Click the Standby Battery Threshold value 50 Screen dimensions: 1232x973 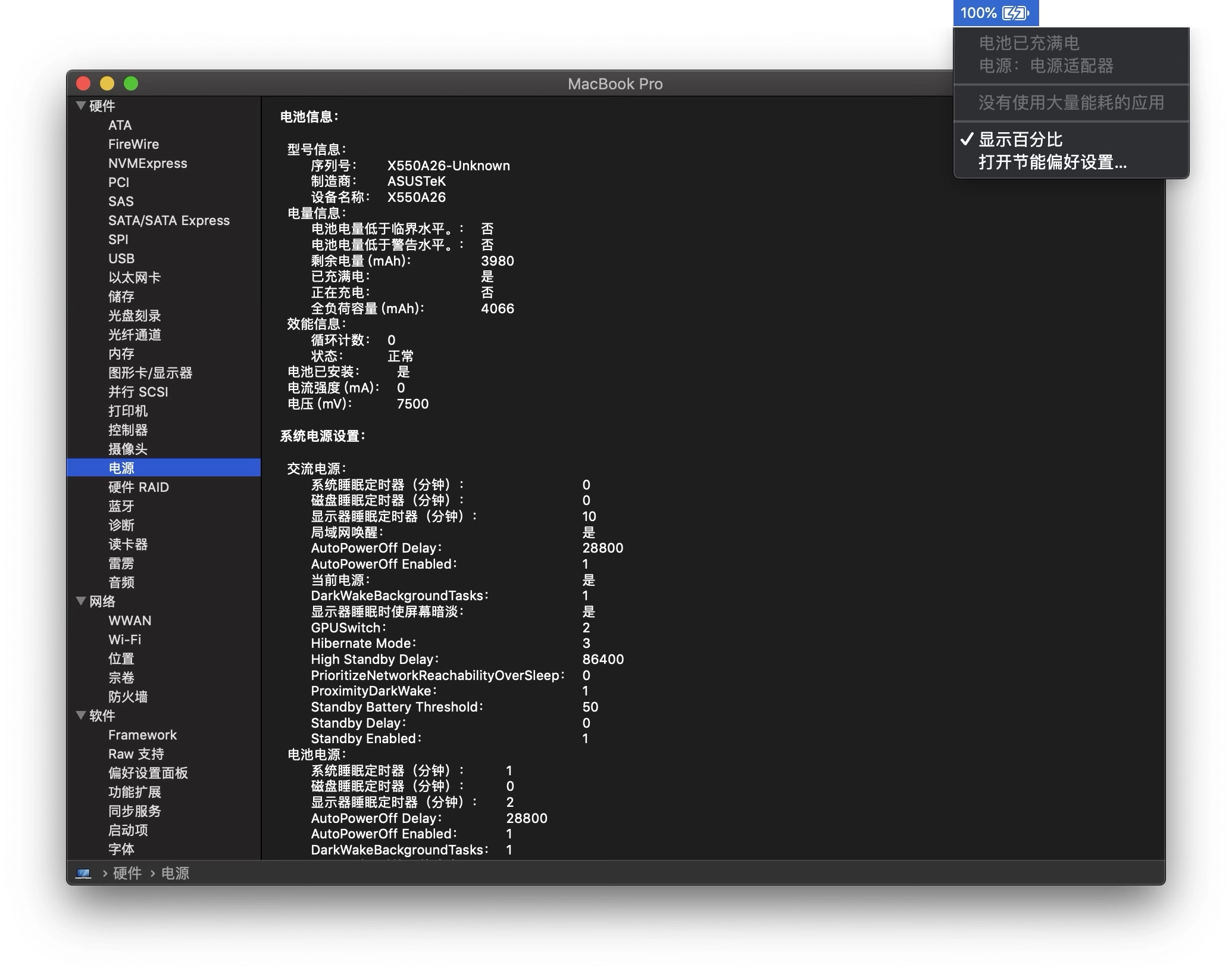pos(590,707)
